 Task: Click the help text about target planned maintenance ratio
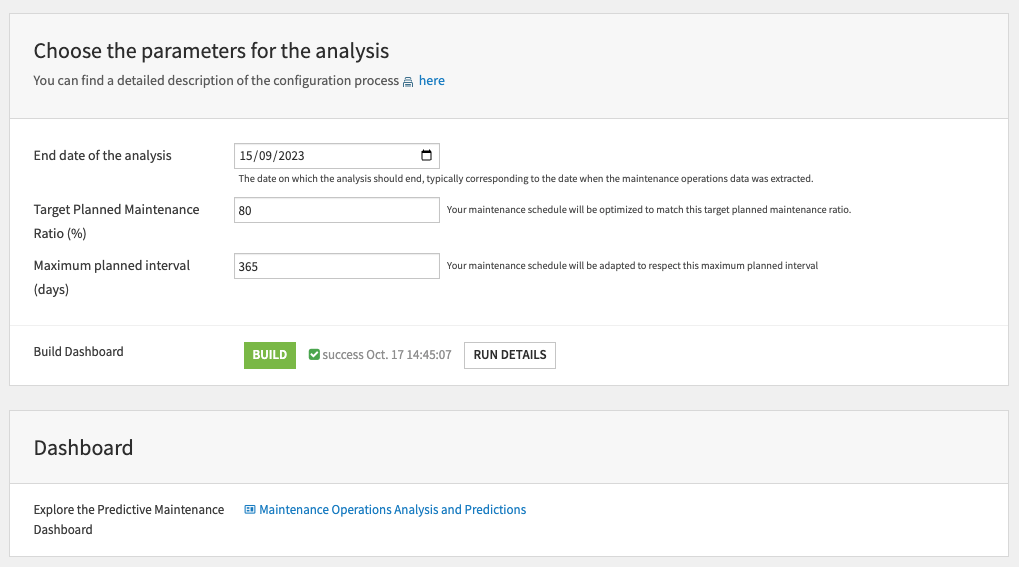[x=649, y=209]
